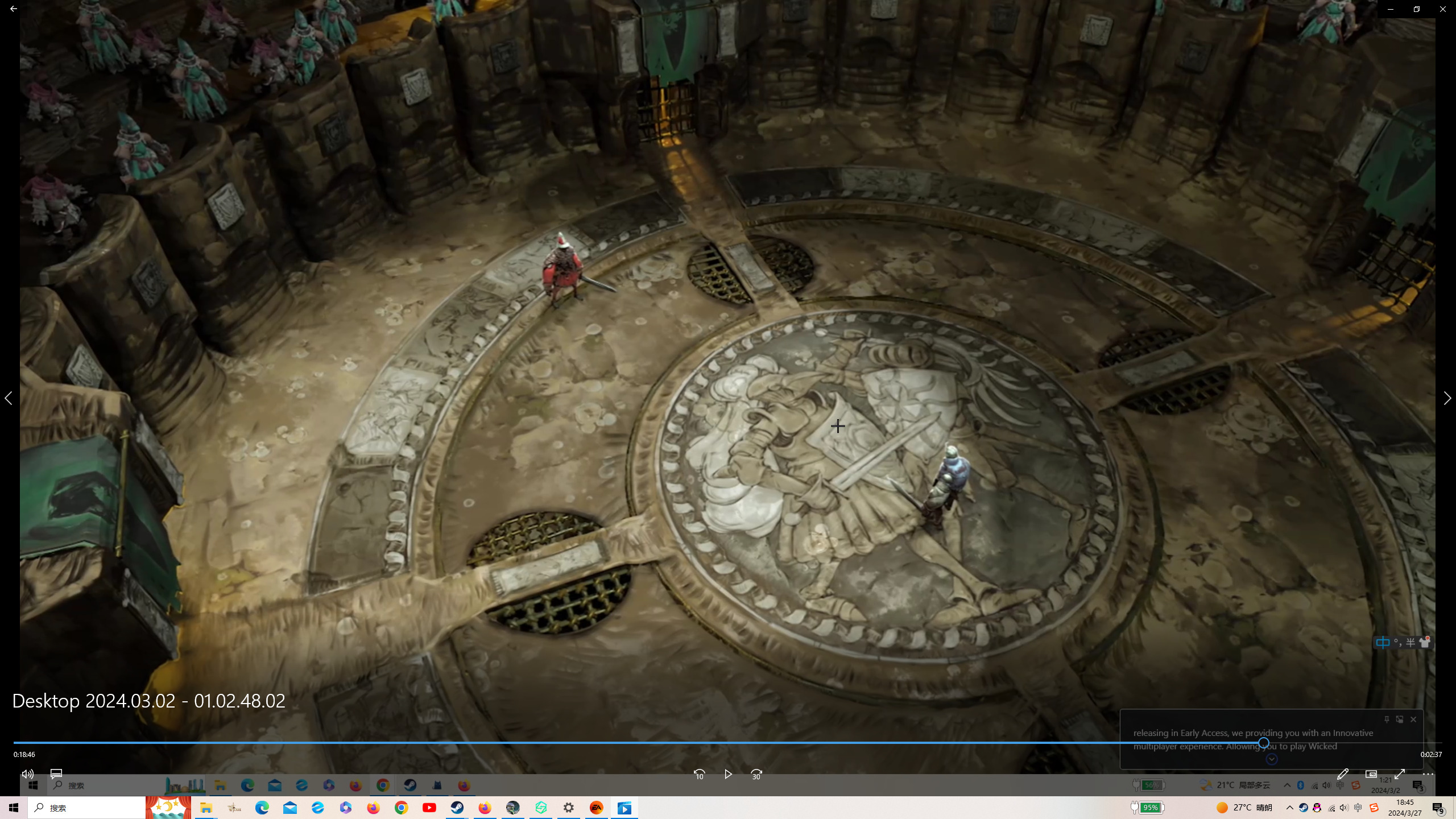The image size is (1456, 819).
Task: Open the Sogou S tray icon
Action: click(1374, 808)
